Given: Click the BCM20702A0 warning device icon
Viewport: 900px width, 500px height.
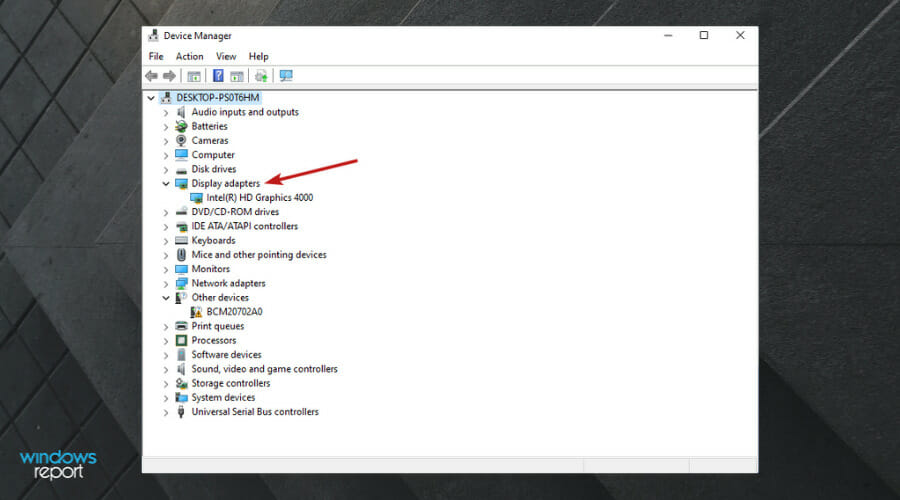Looking at the screenshot, I should coord(196,312).
